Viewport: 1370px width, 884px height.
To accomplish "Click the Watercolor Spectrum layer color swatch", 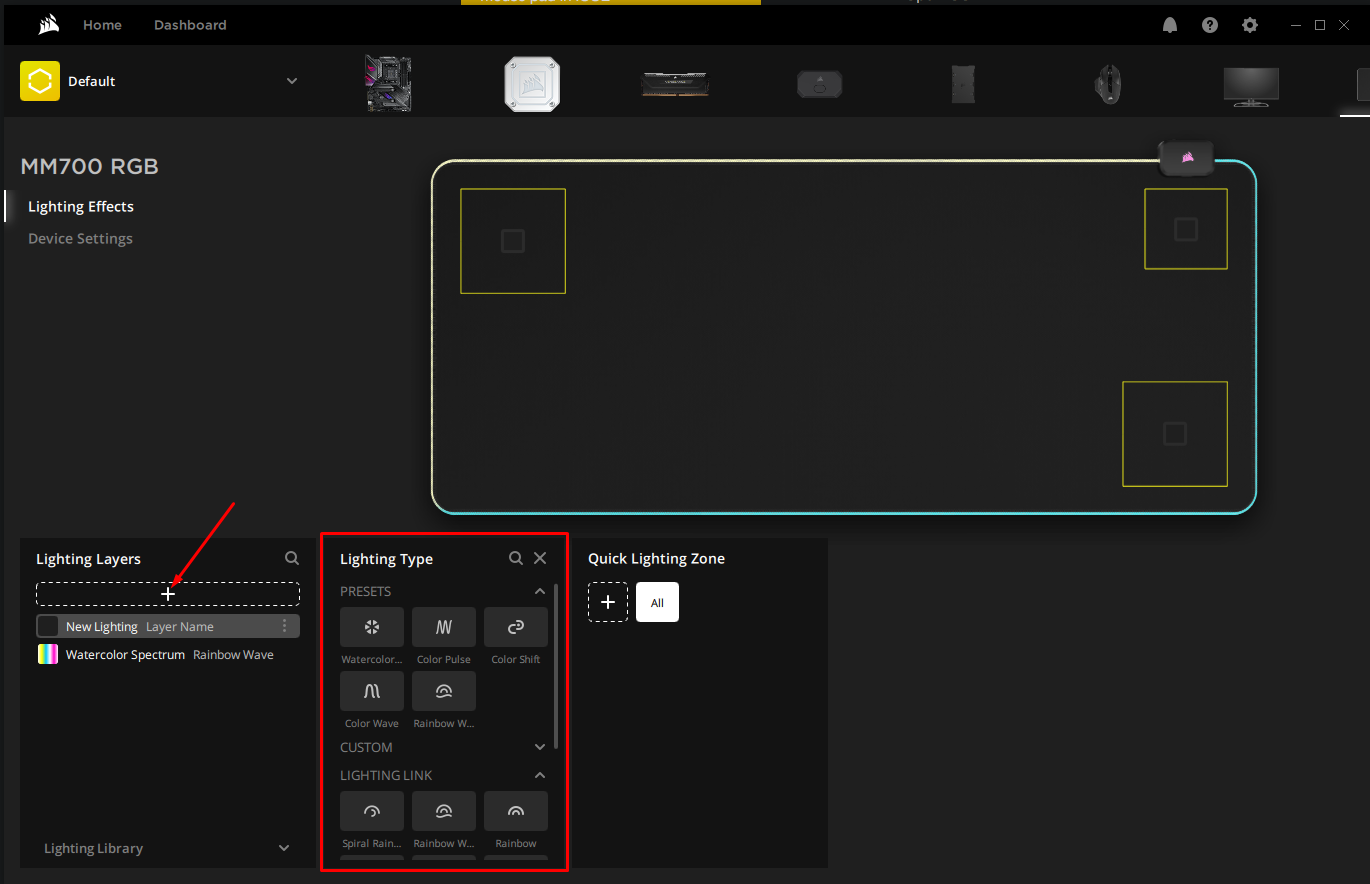I will coord(46,654).
